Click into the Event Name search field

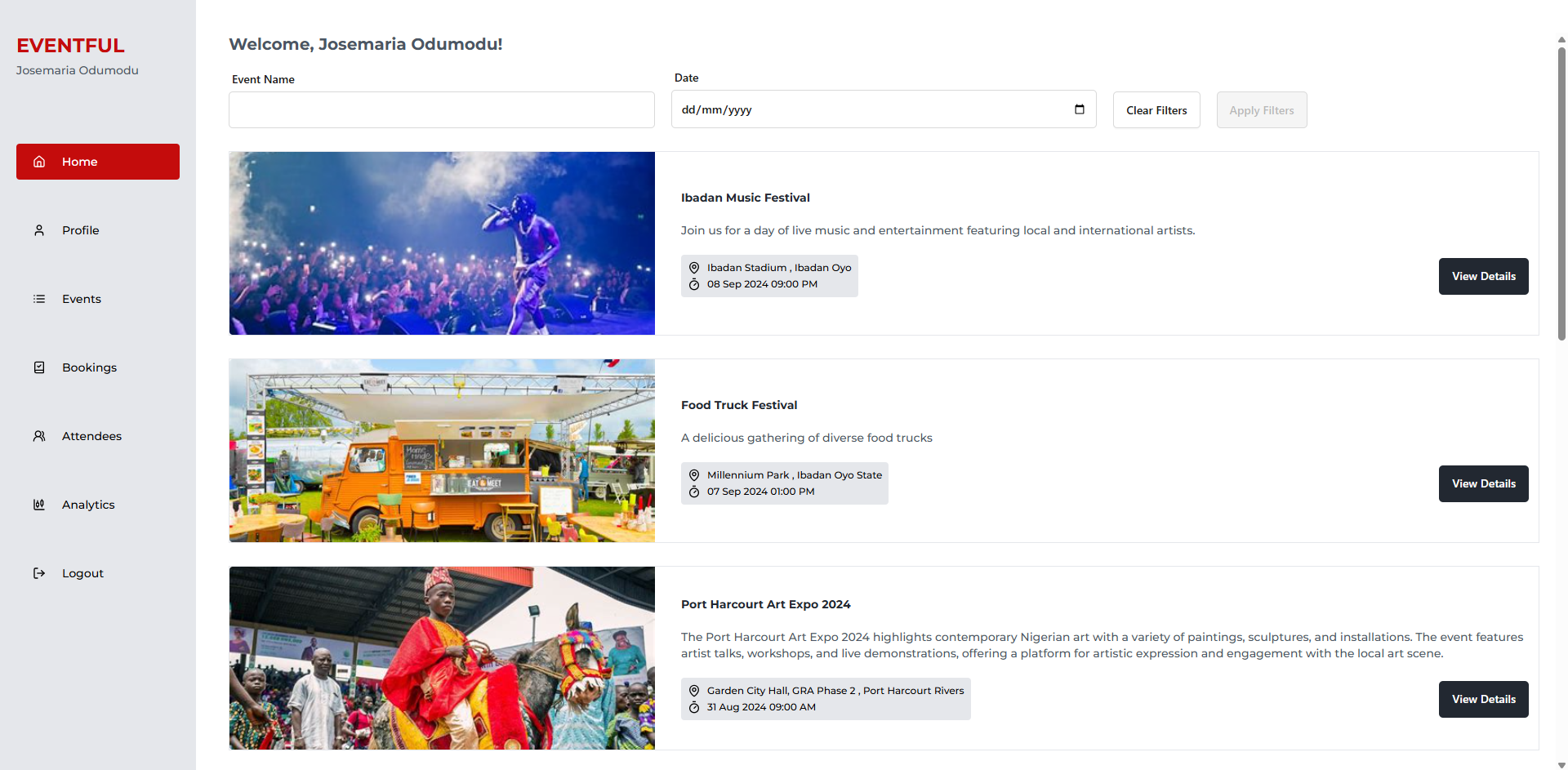441,109
